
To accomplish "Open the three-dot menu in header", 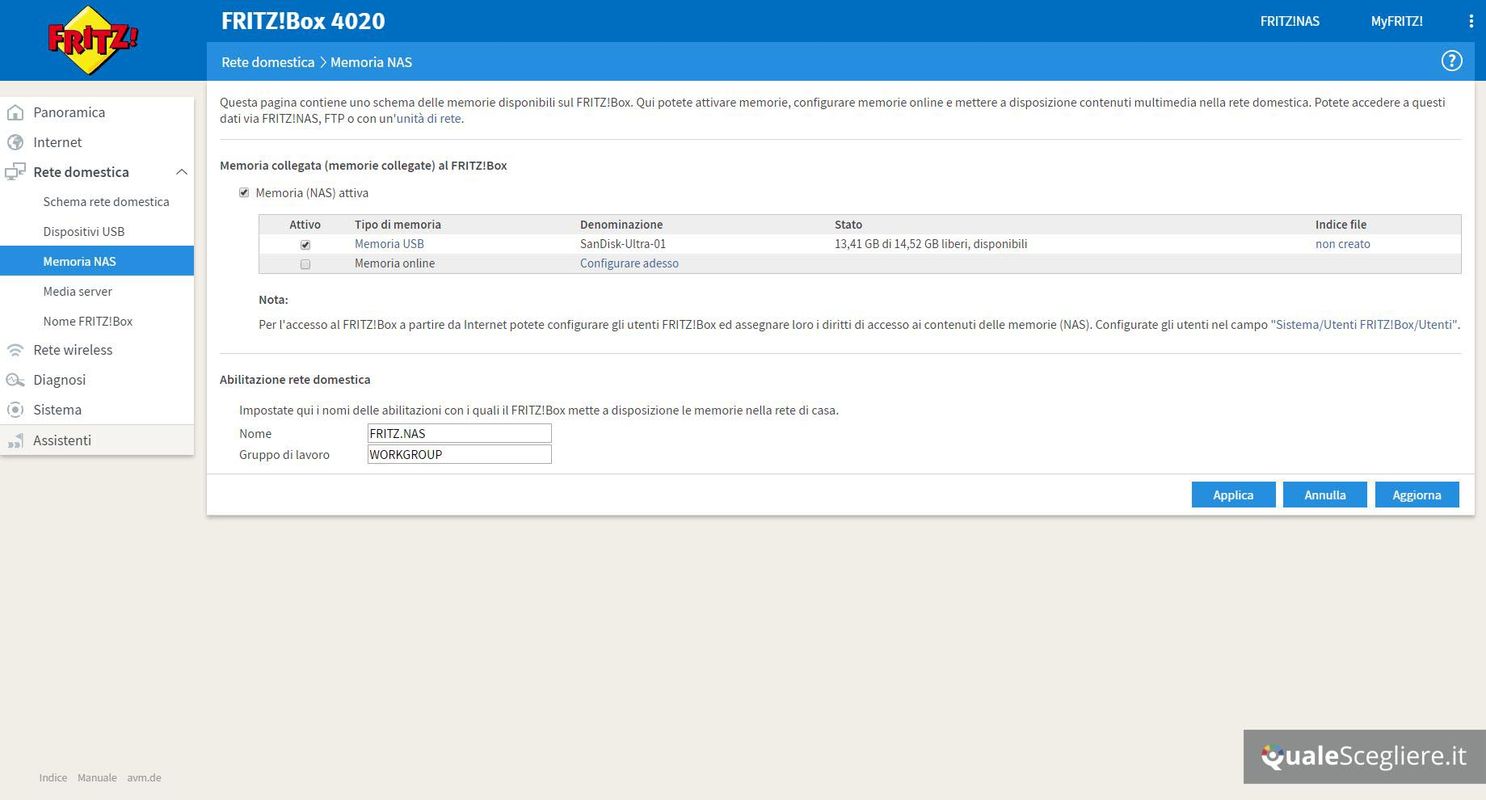I will pyautogui.click(x=1471, y=21).
